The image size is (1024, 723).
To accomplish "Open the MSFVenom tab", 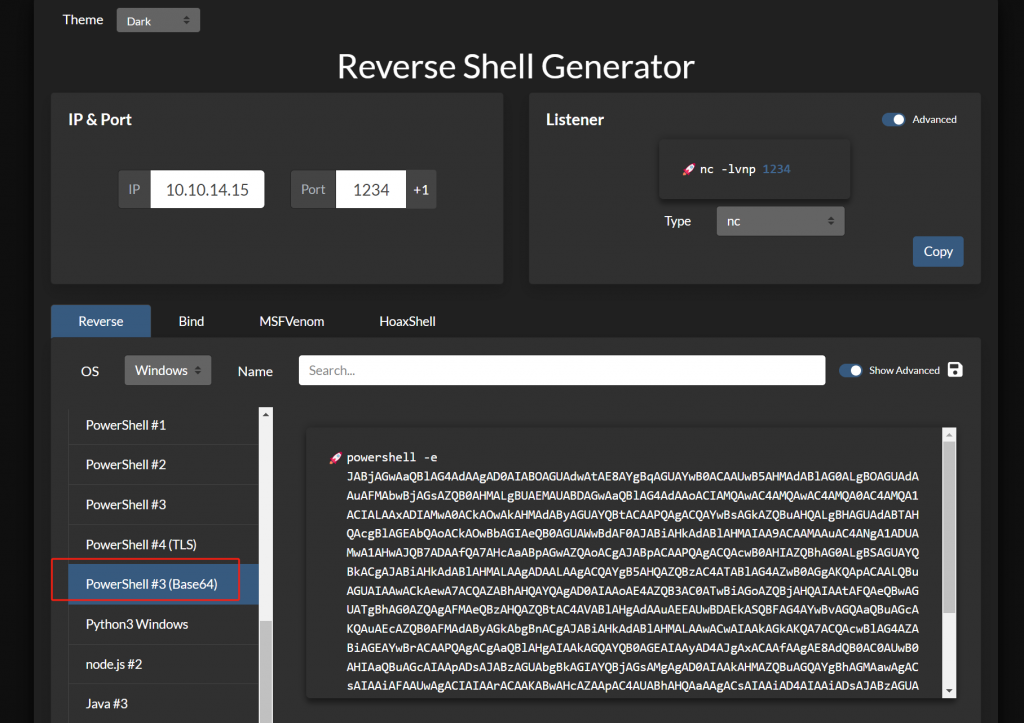I will [x=292, y=321].
